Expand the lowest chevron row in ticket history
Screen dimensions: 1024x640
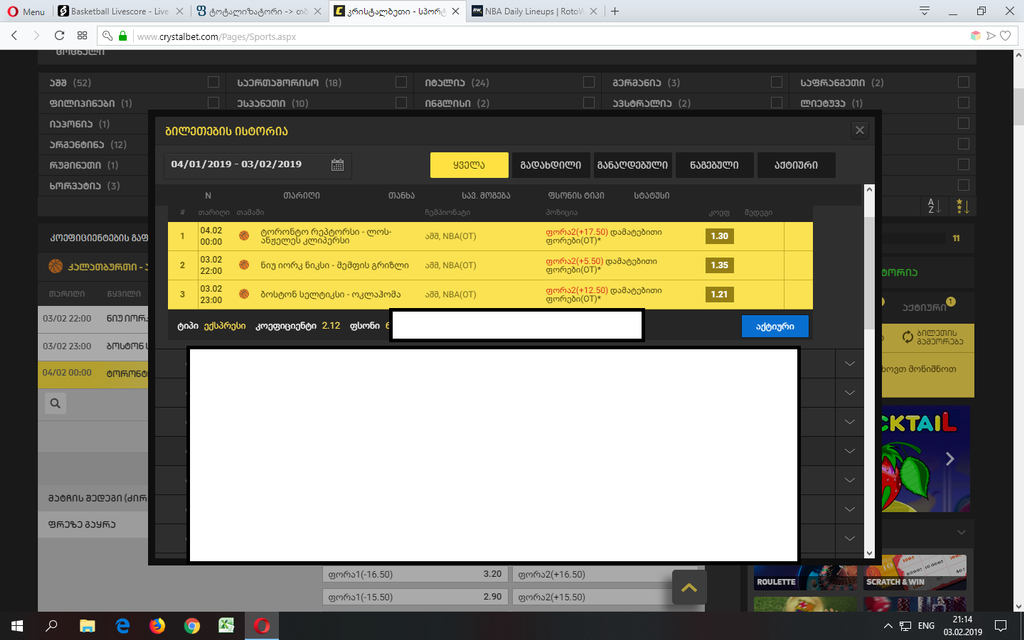pos(849,538)
